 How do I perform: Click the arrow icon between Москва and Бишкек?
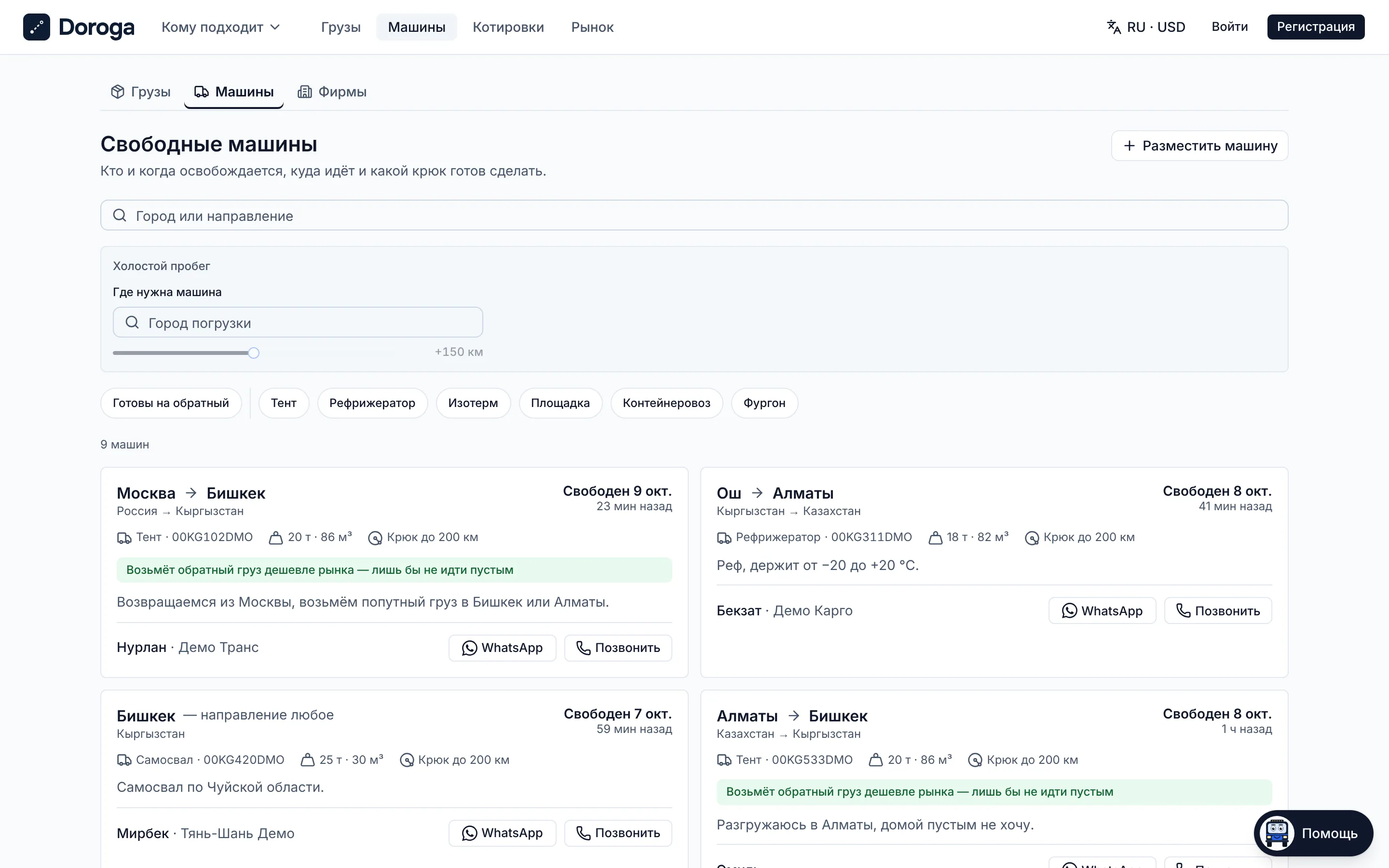pos(191,493)
